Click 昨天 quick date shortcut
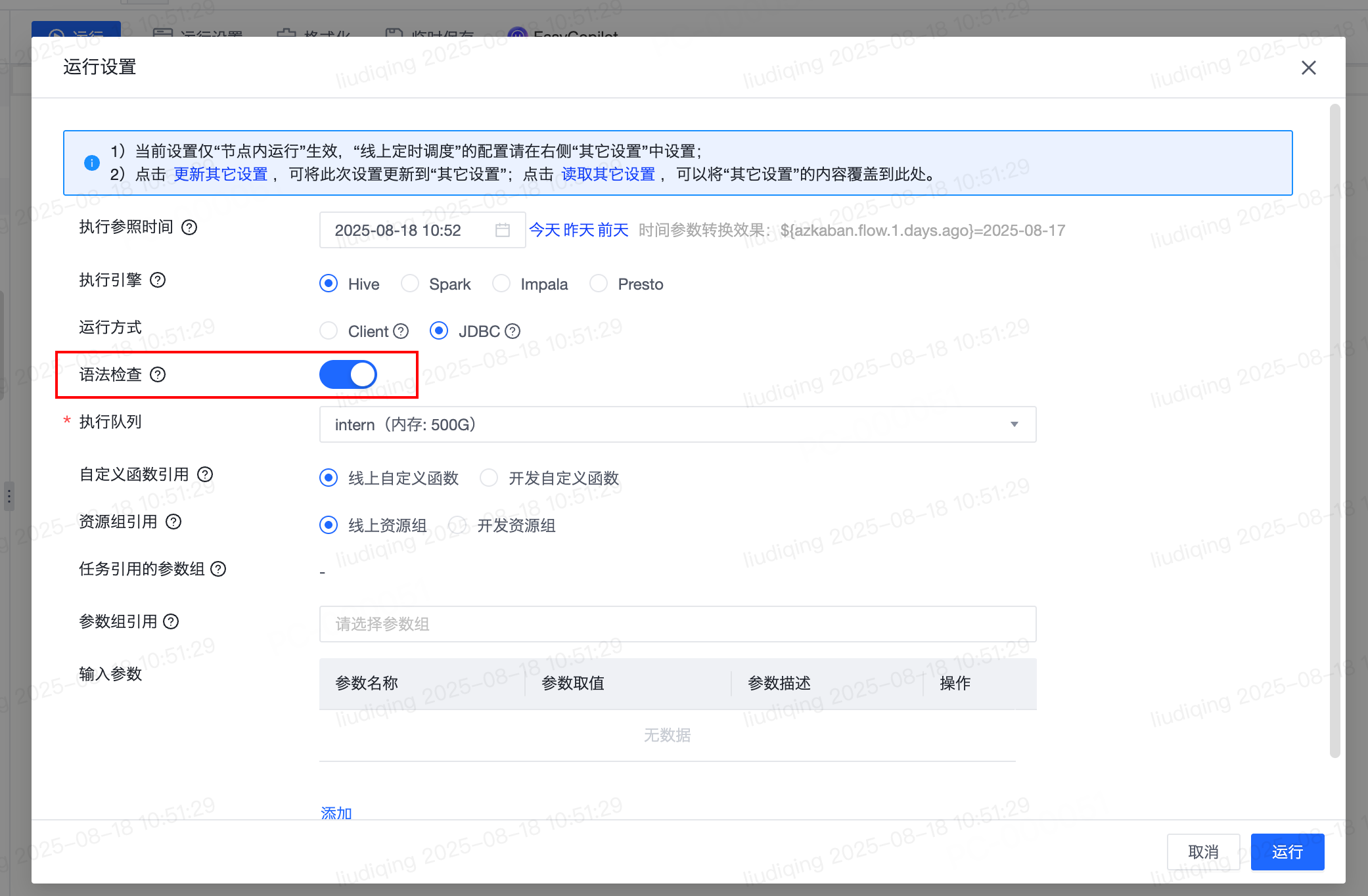The height and width of the screenshot is (896, 1368). (x=579, y=230)
